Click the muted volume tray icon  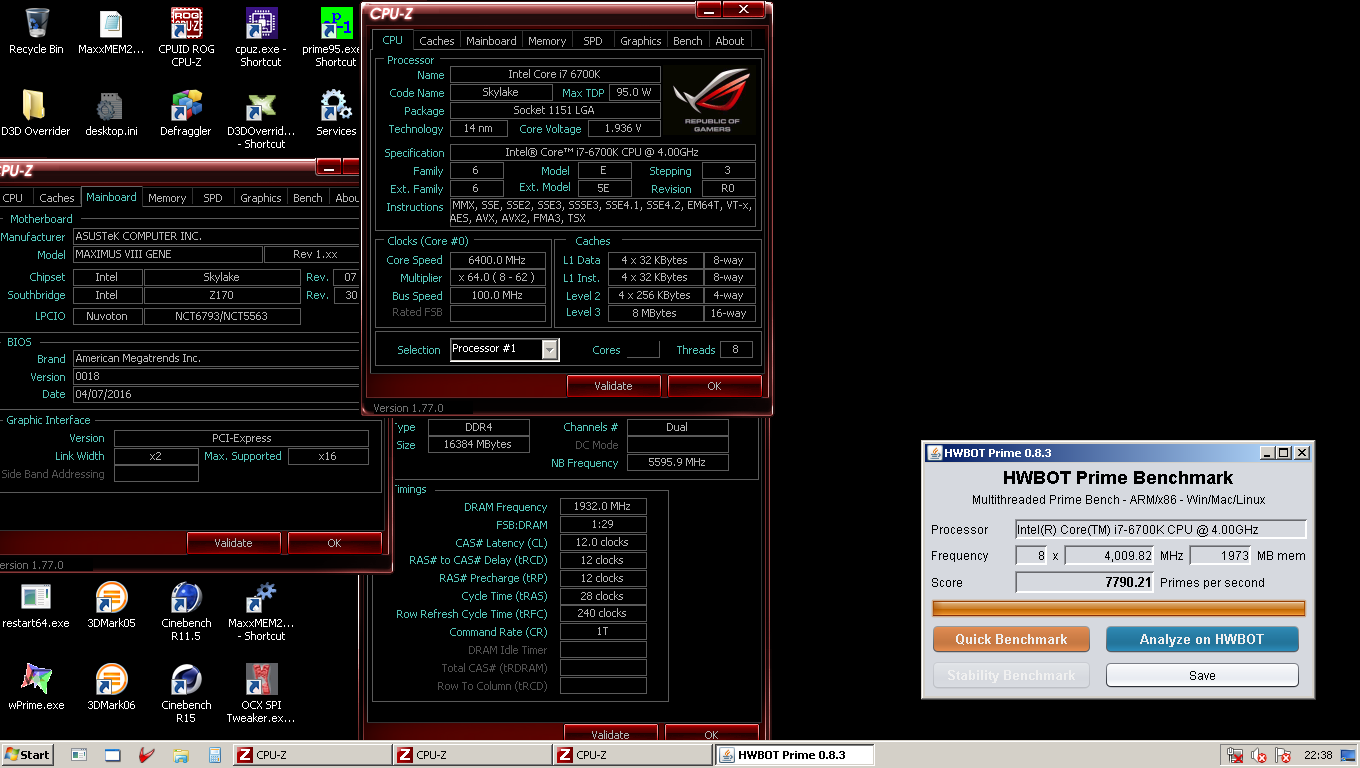point(1259,756)
